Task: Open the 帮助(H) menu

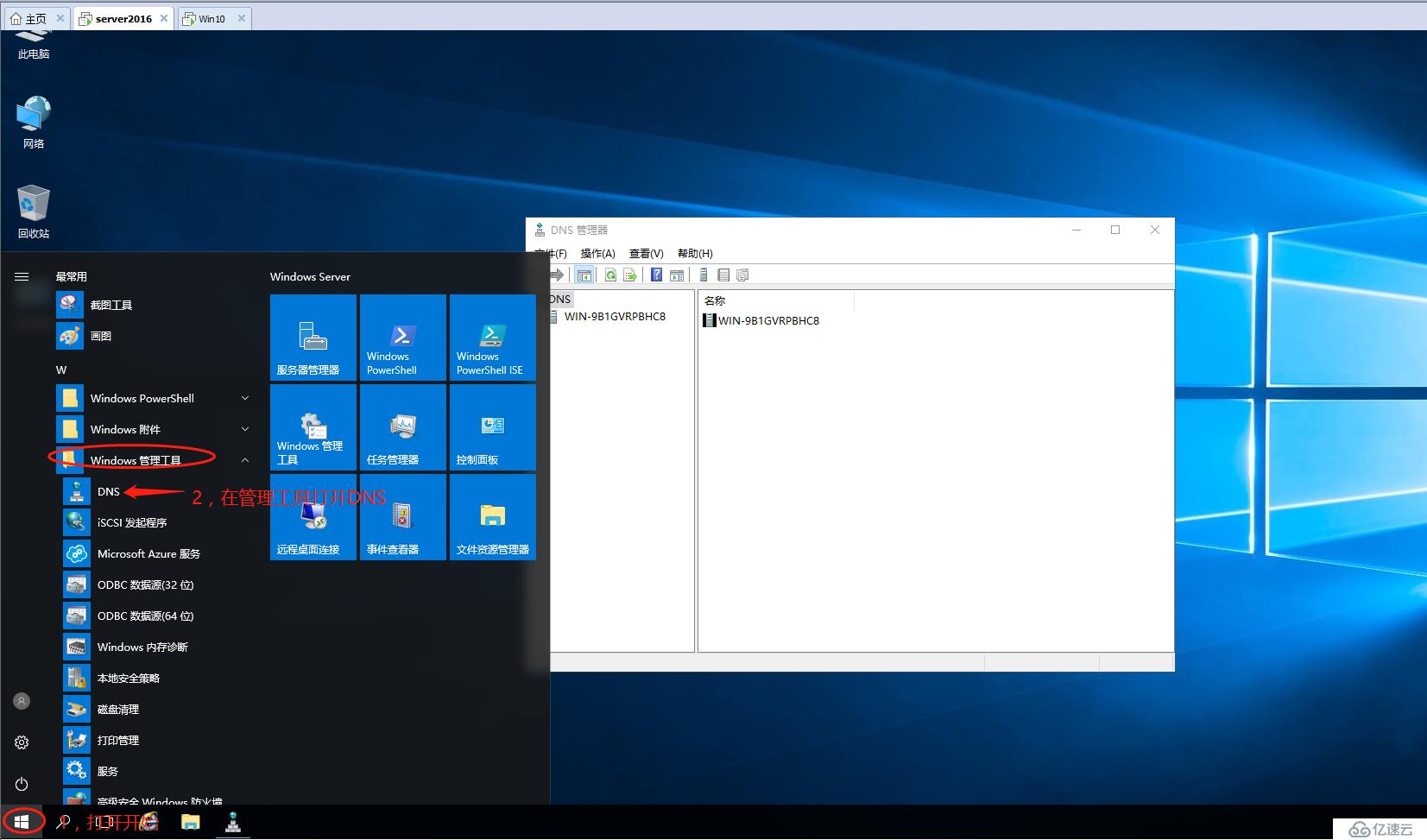Action: coord(695,253)
